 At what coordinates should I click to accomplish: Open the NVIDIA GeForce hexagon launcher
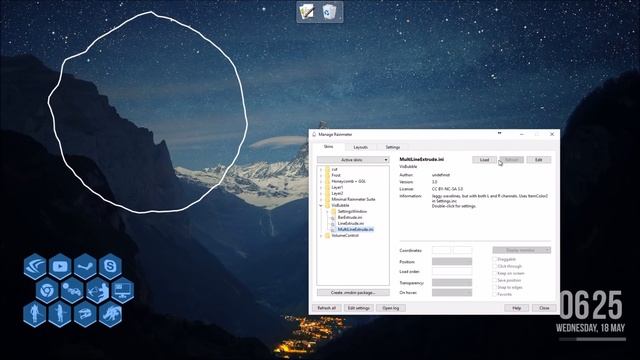tap(35, 267)
